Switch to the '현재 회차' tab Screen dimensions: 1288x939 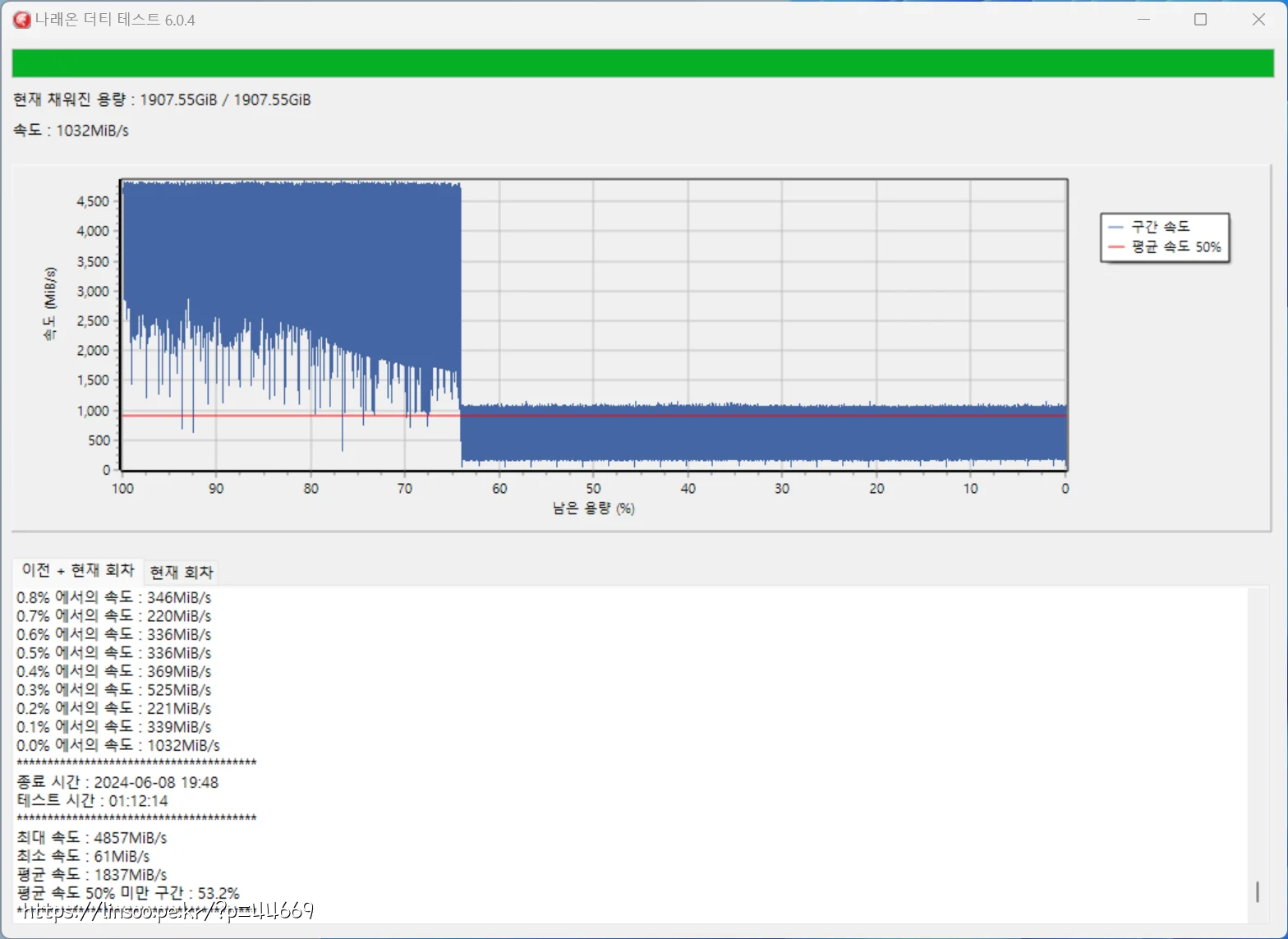click(182, 573)
